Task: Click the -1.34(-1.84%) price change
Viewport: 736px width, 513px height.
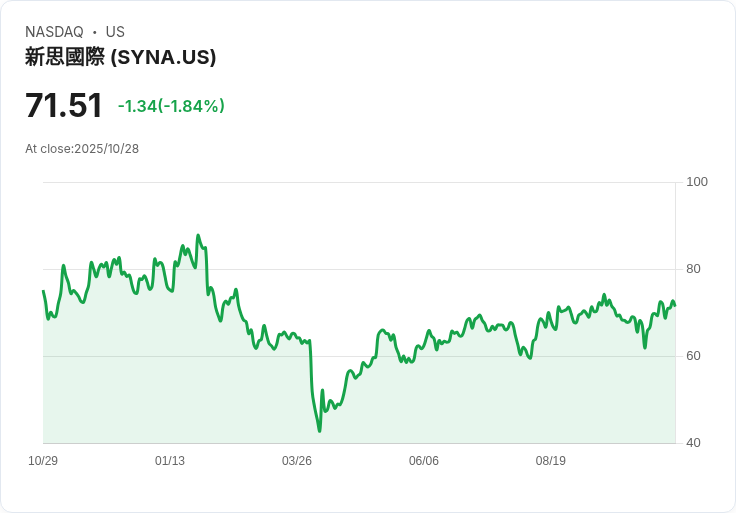Action: [171, 106]
